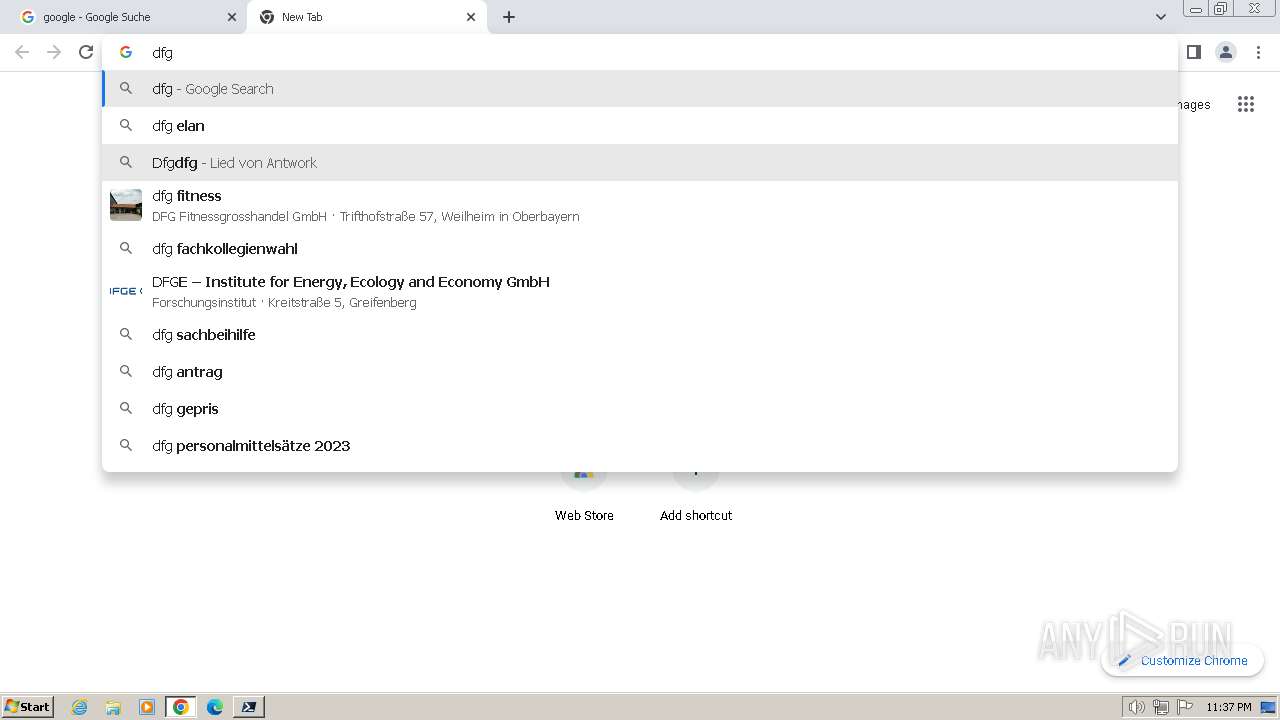Click the show desktop tray icon
This screenshot has width=1280, height=720.
click(1269, 707)
